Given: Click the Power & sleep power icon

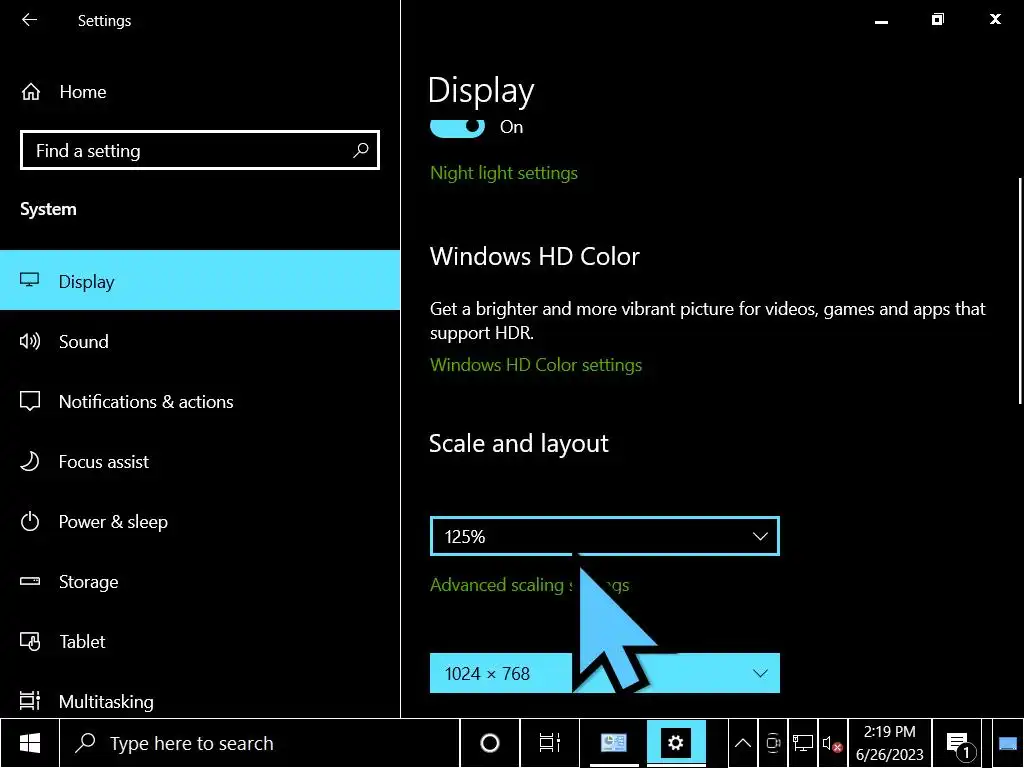Looking at the screenshot, I should [29, 521].
